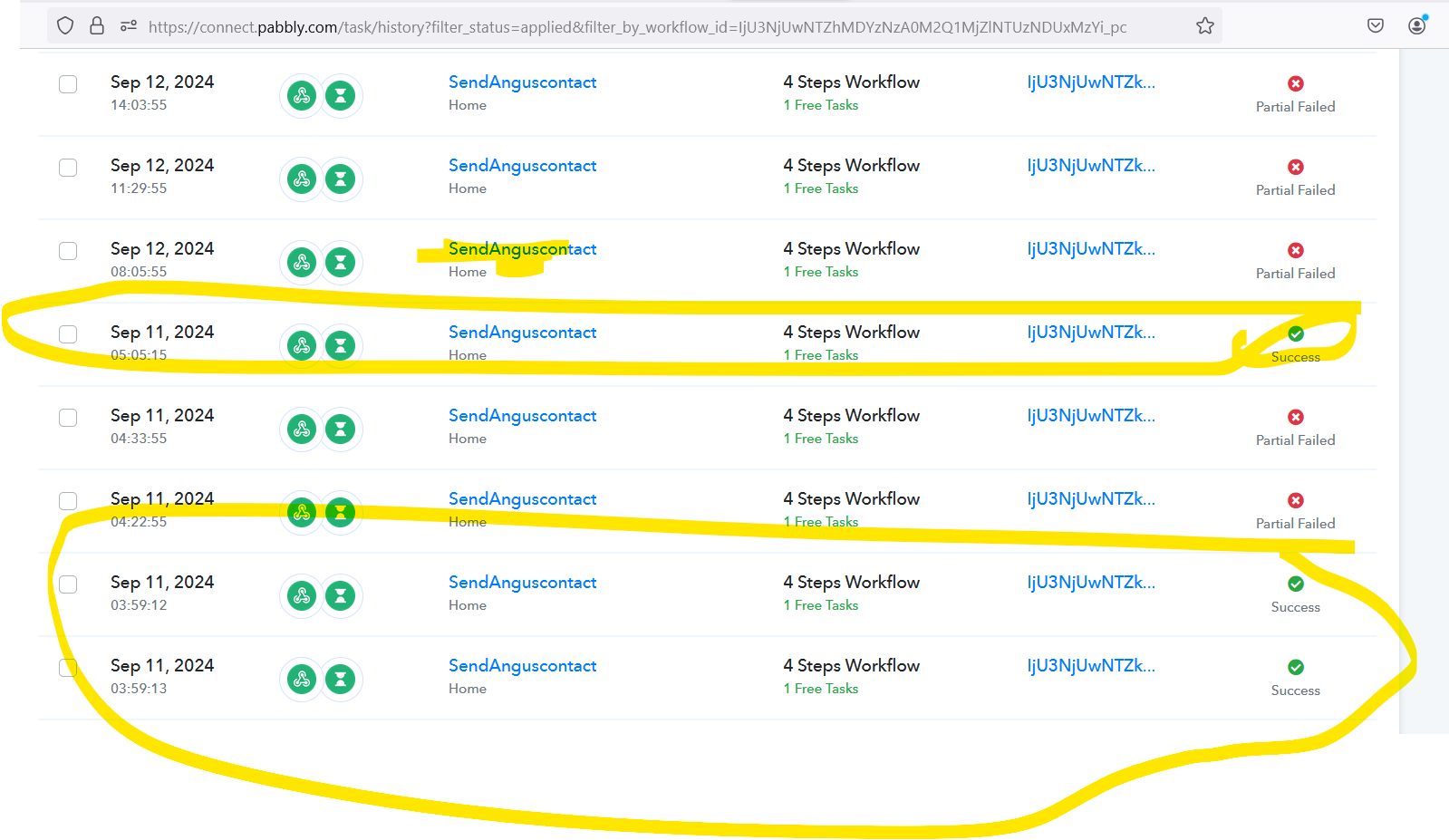Click the delay hourglass icon in the 08:05:55 row
This screenshot has width=1449, height=840.
click(x=341, y=263)
